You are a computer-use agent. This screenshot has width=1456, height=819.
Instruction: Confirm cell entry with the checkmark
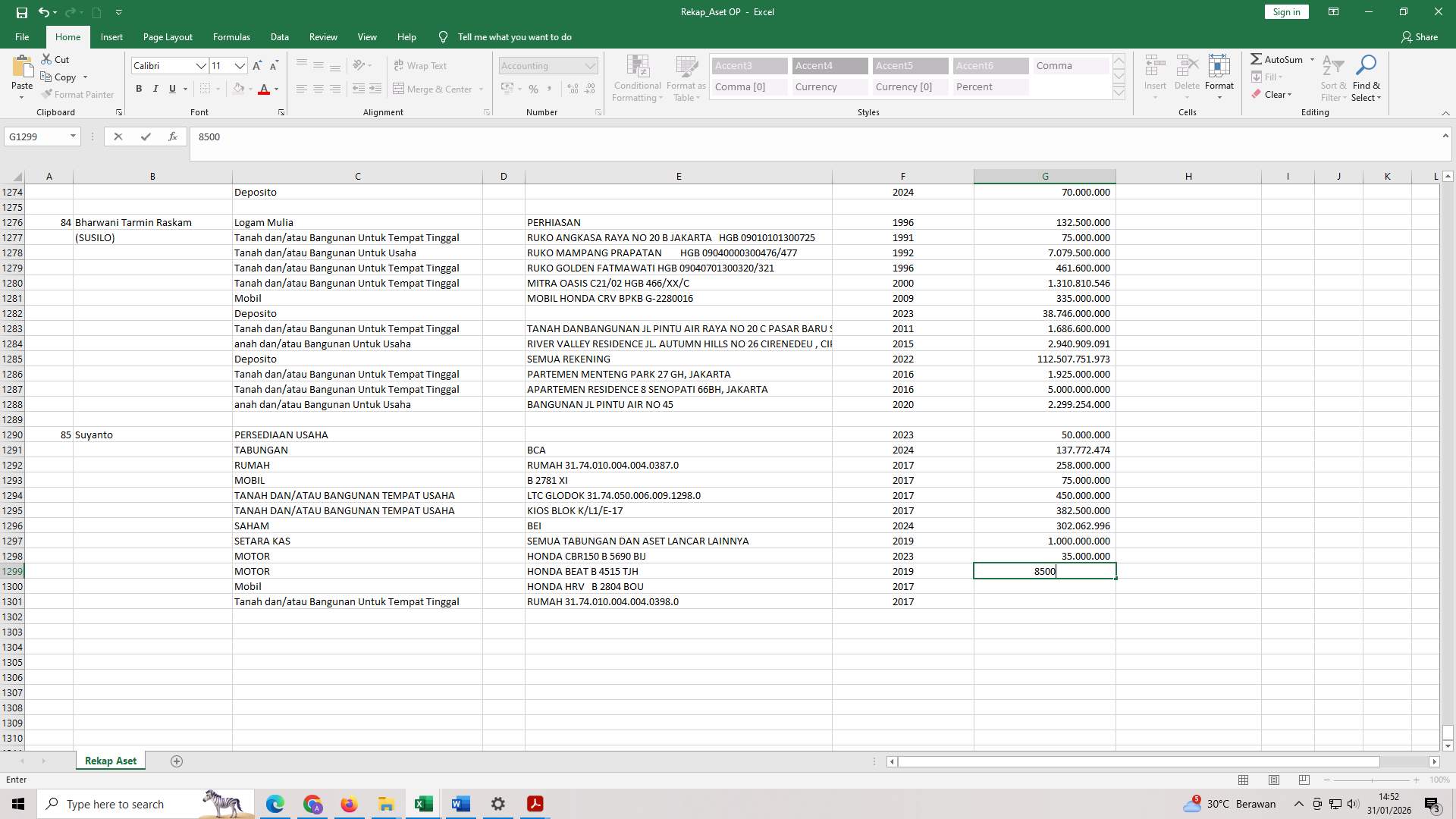point(146,136)
